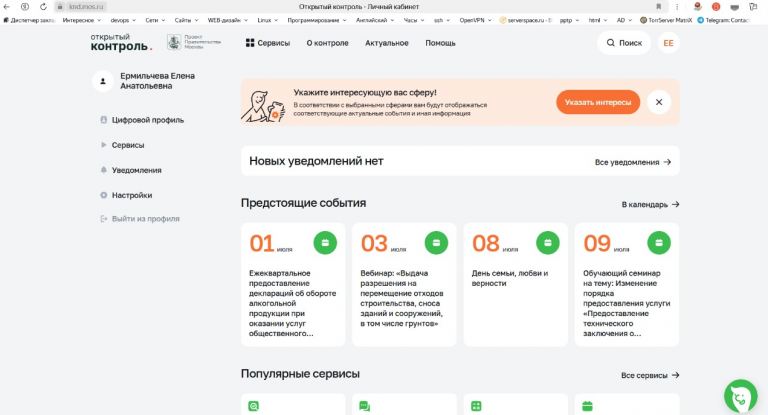Expand the Сети bookmarks folder
Image resolution: width=768 pixels, height=415 pixels.
coord(155,21)
